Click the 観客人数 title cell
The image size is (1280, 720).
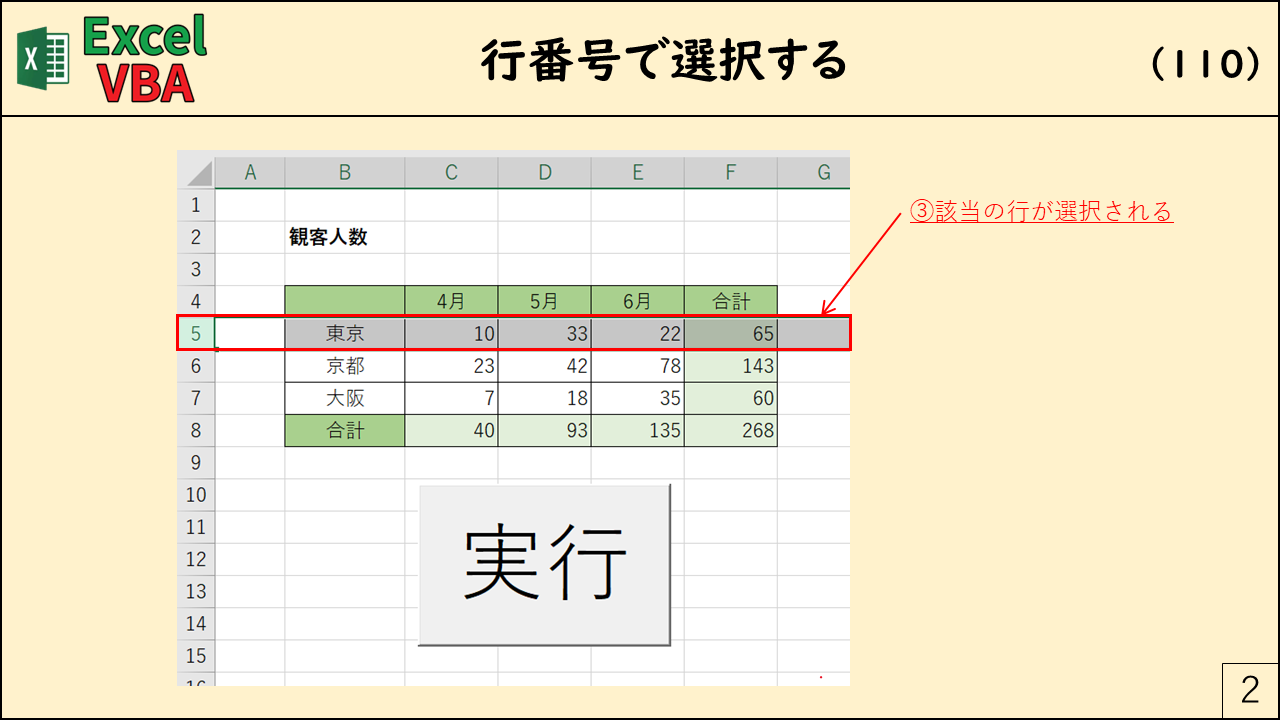pyautogui.click(x=329, y=238)
